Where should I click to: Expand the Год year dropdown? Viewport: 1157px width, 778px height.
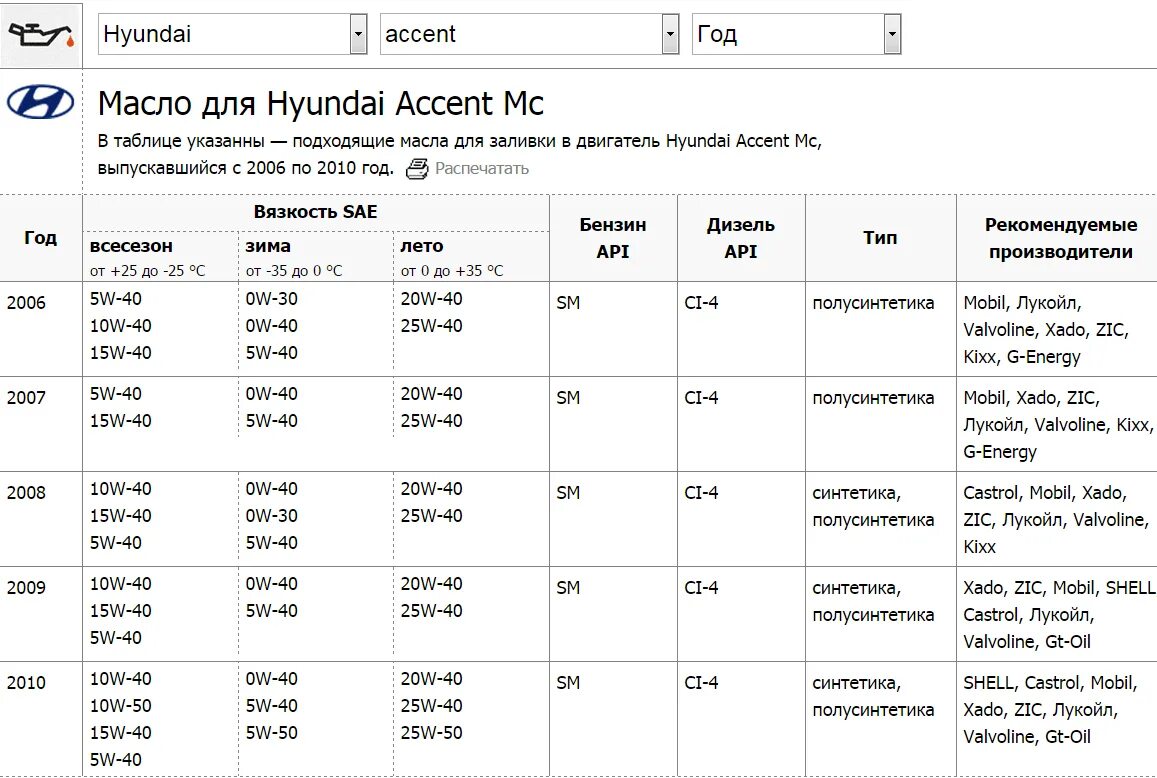796,34
